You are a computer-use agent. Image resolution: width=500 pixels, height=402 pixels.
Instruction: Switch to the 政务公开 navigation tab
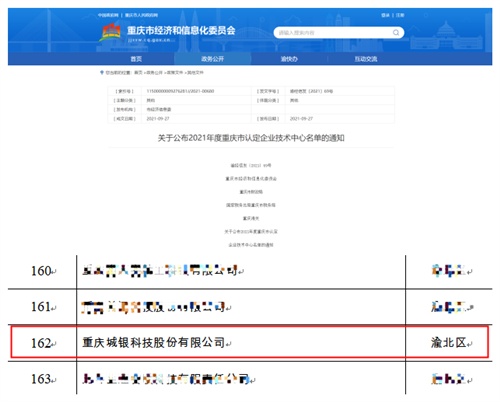pos(212,59)
